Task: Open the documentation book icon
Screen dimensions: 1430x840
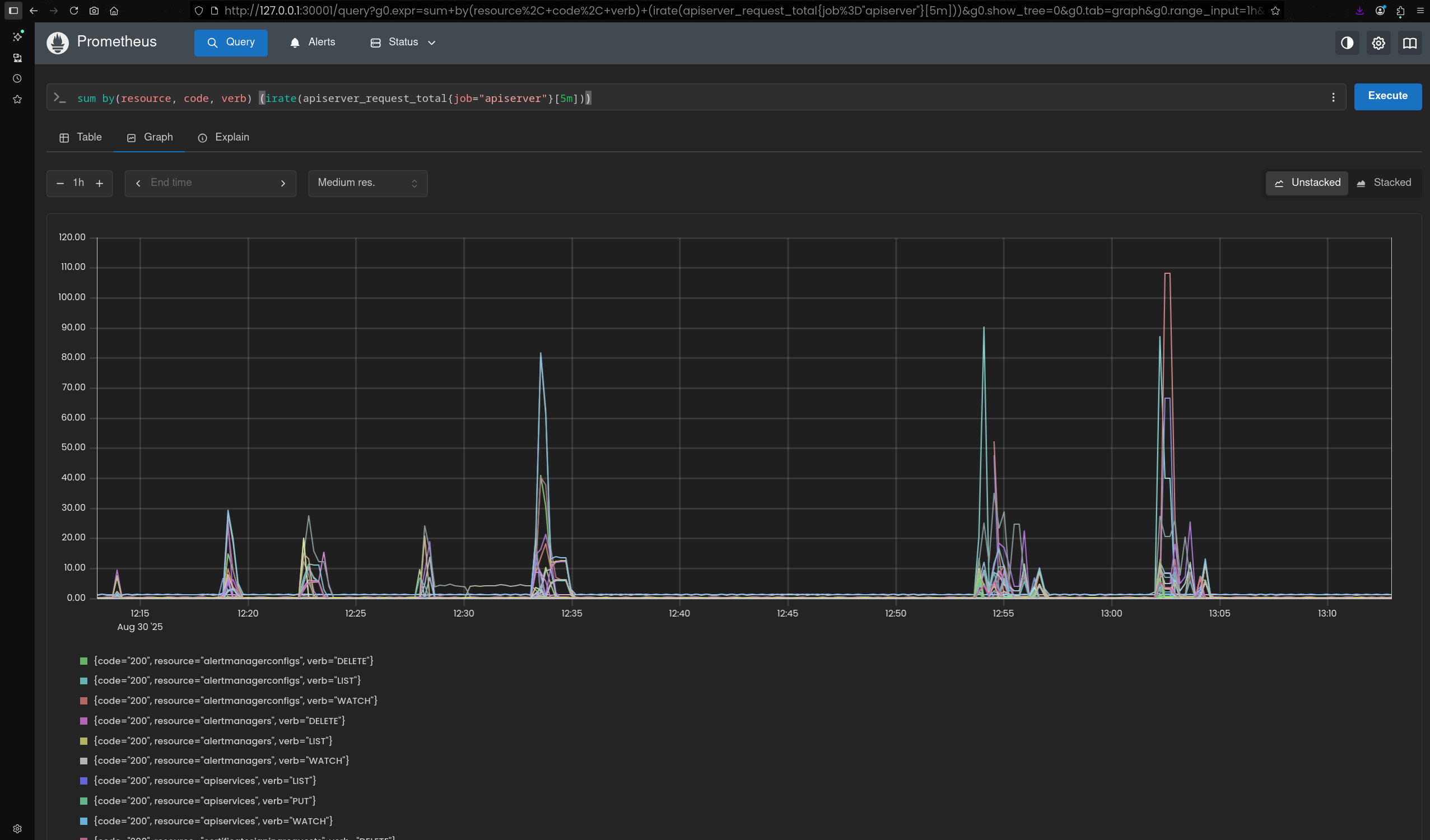Action: point(1410,43)
